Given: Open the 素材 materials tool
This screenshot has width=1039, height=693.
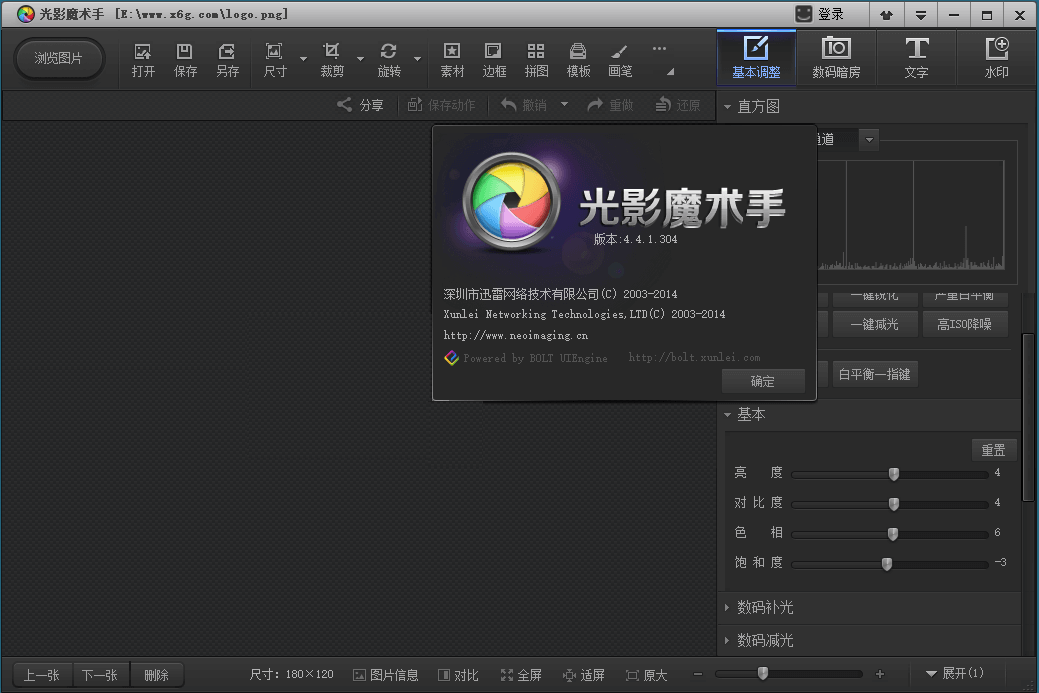Looking at the screenshot, I should pyautogui.click(x=452, y=60).
